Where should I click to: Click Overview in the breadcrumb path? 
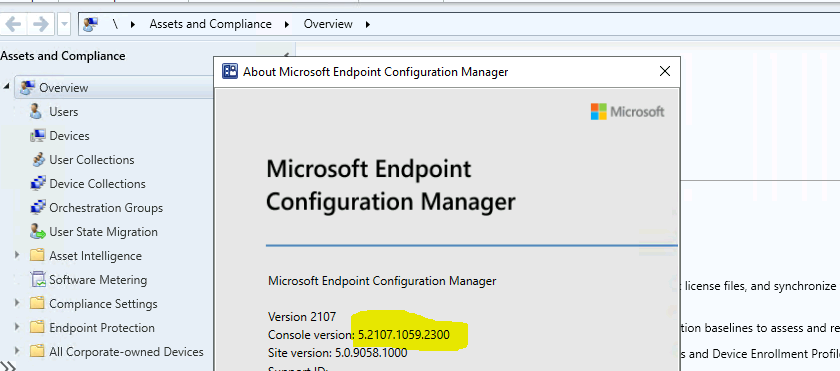tap(328, 24)
